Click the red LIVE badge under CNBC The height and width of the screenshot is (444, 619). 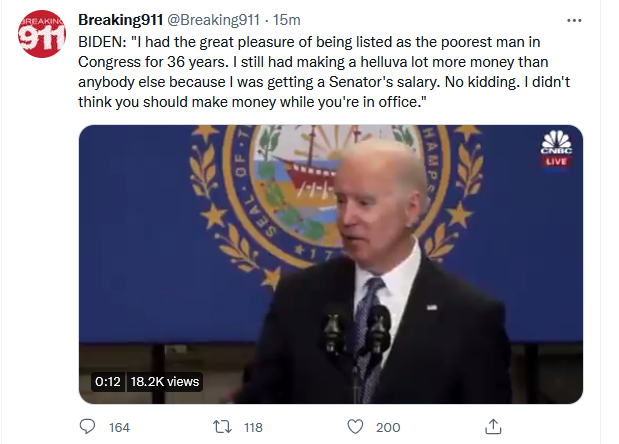(x=555, y=160)
